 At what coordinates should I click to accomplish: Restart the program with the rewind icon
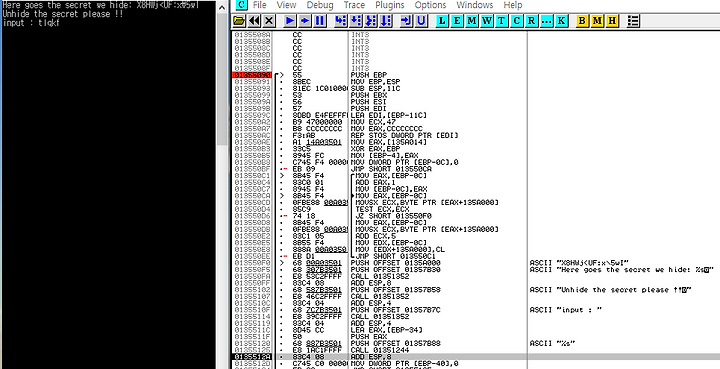(253, 21)
